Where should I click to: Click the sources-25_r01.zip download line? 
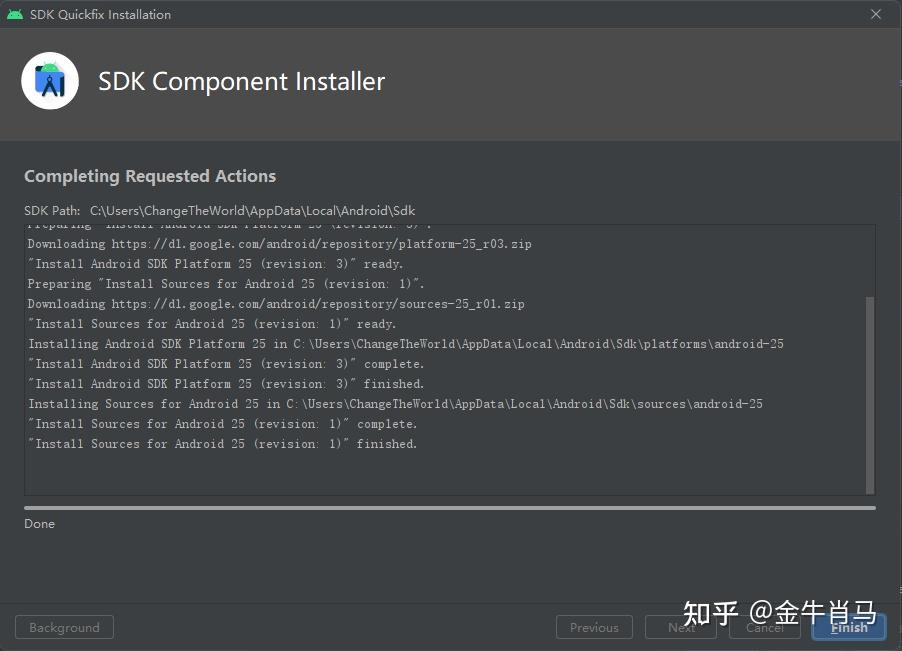pos(276,304)
